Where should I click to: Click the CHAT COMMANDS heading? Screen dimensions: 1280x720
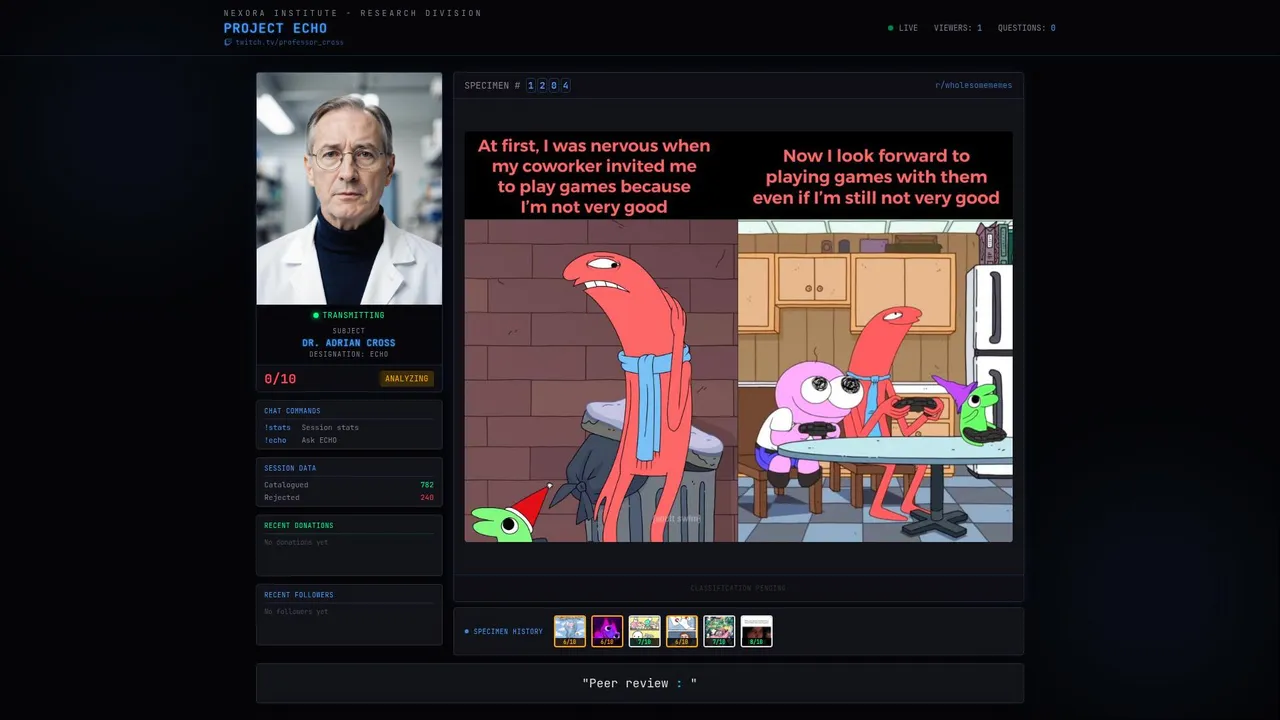click(x=292, y=411)
